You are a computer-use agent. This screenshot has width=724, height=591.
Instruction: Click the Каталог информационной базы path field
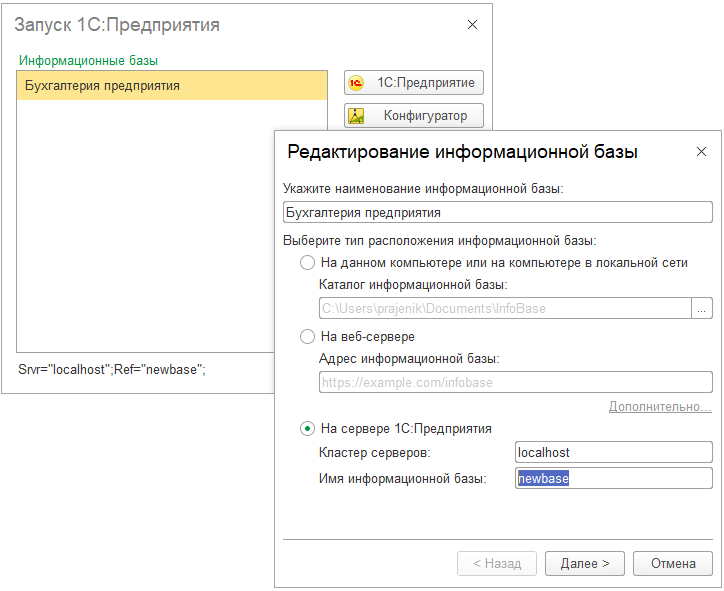505,308
